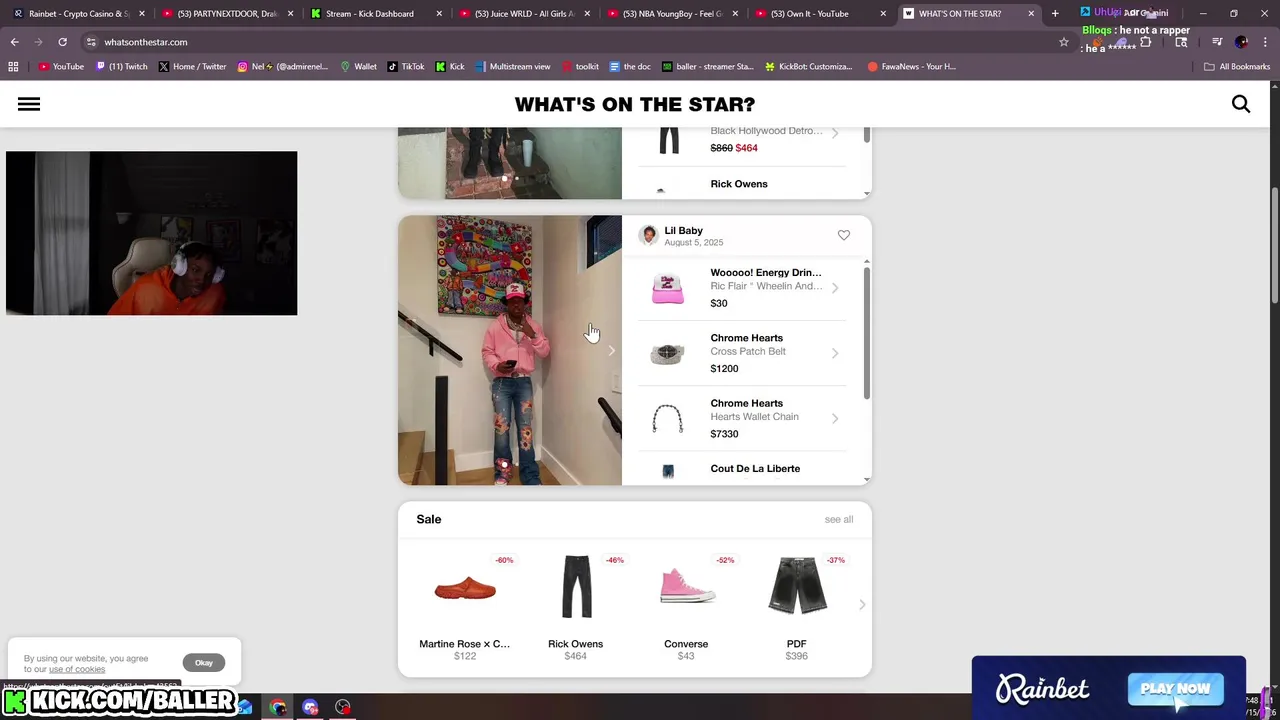This screenshot has height=720, width=1280.
Task: Reload the page with the refresh icon
Action: pos(62,42)
